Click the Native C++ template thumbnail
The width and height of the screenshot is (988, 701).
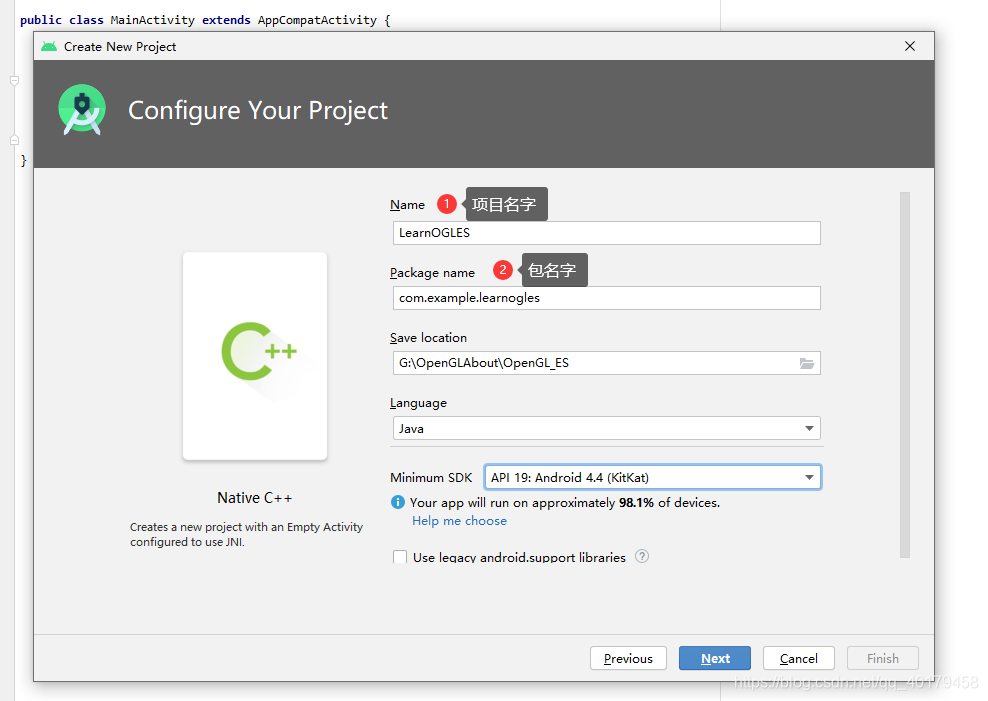tap(255, 356)
